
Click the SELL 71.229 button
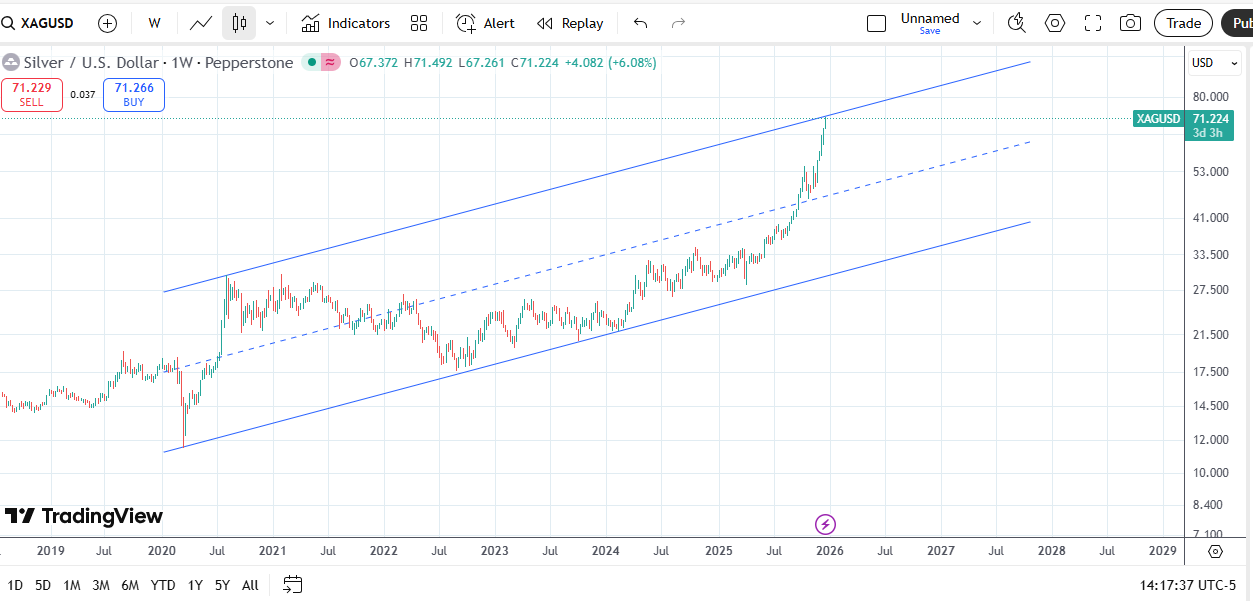[31, 95]
